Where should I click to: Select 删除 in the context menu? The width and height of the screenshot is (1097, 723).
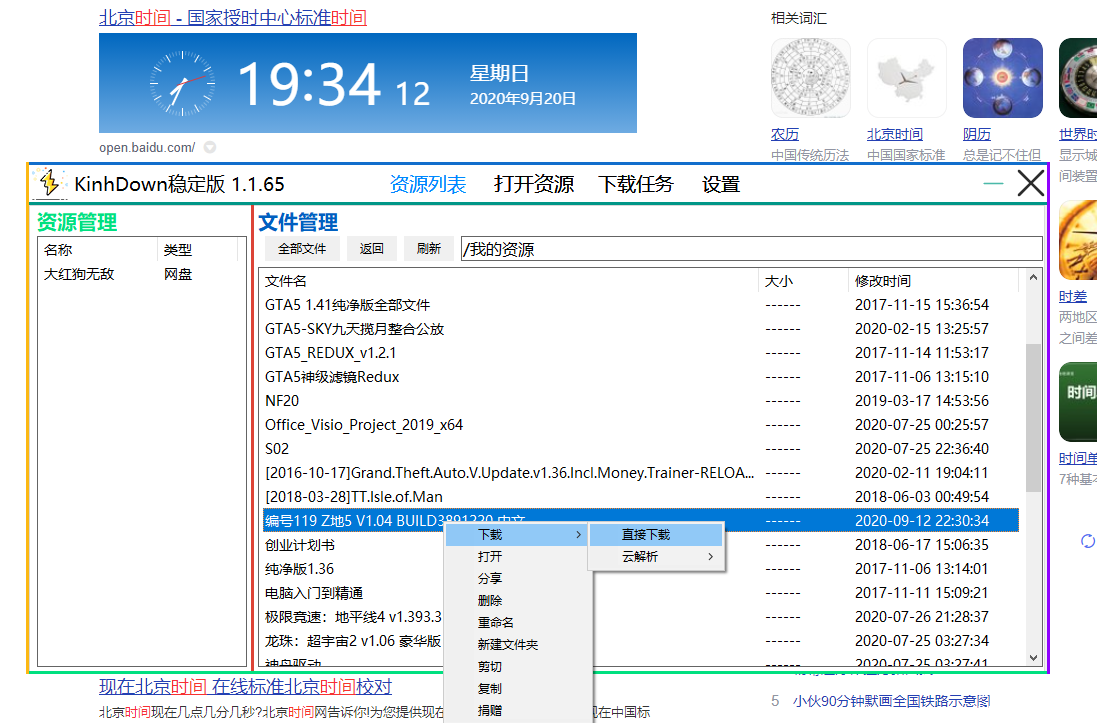(490, 601)
